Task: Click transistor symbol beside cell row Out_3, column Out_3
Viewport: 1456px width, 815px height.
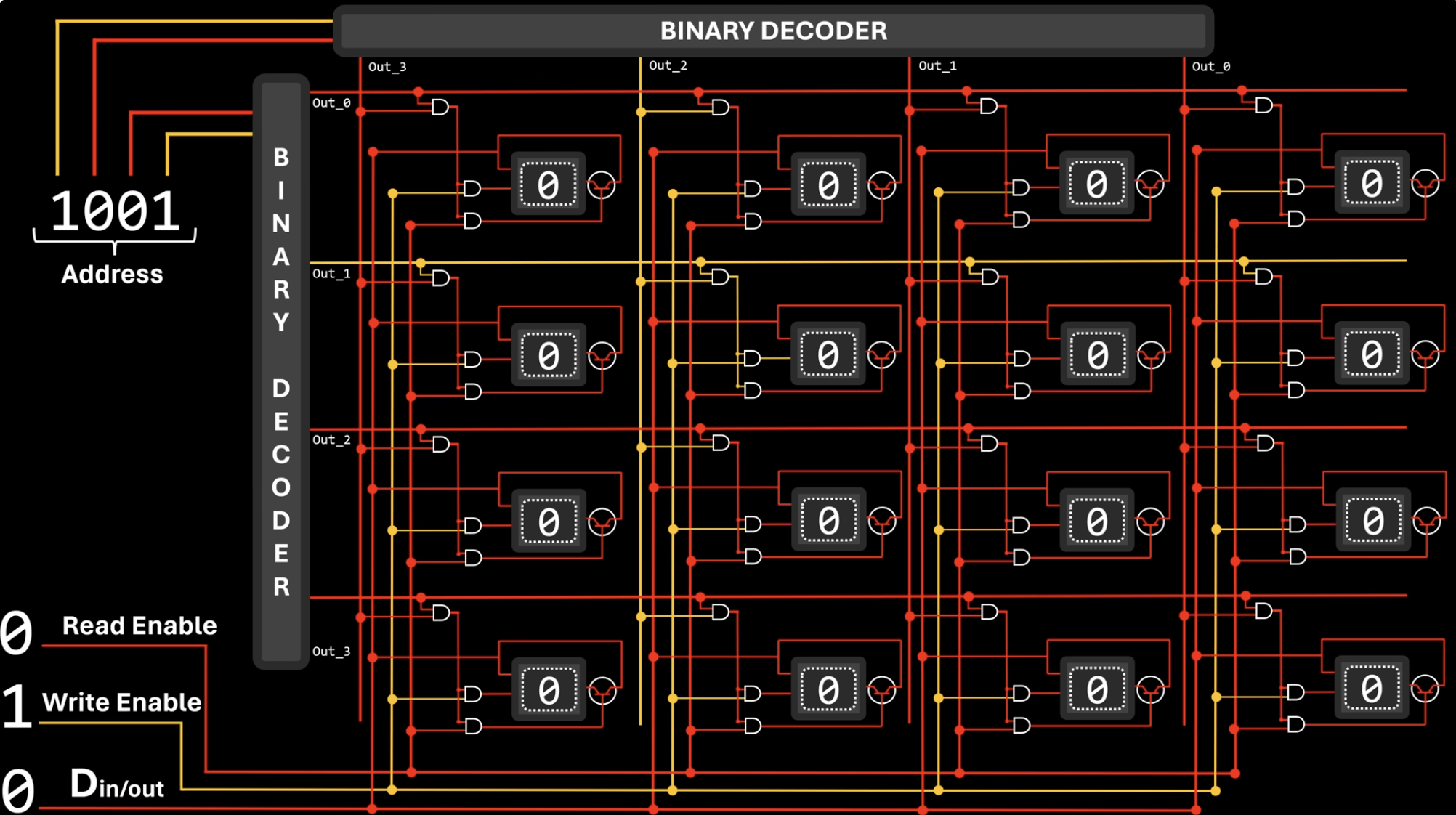Action: (x=602, y=691)
